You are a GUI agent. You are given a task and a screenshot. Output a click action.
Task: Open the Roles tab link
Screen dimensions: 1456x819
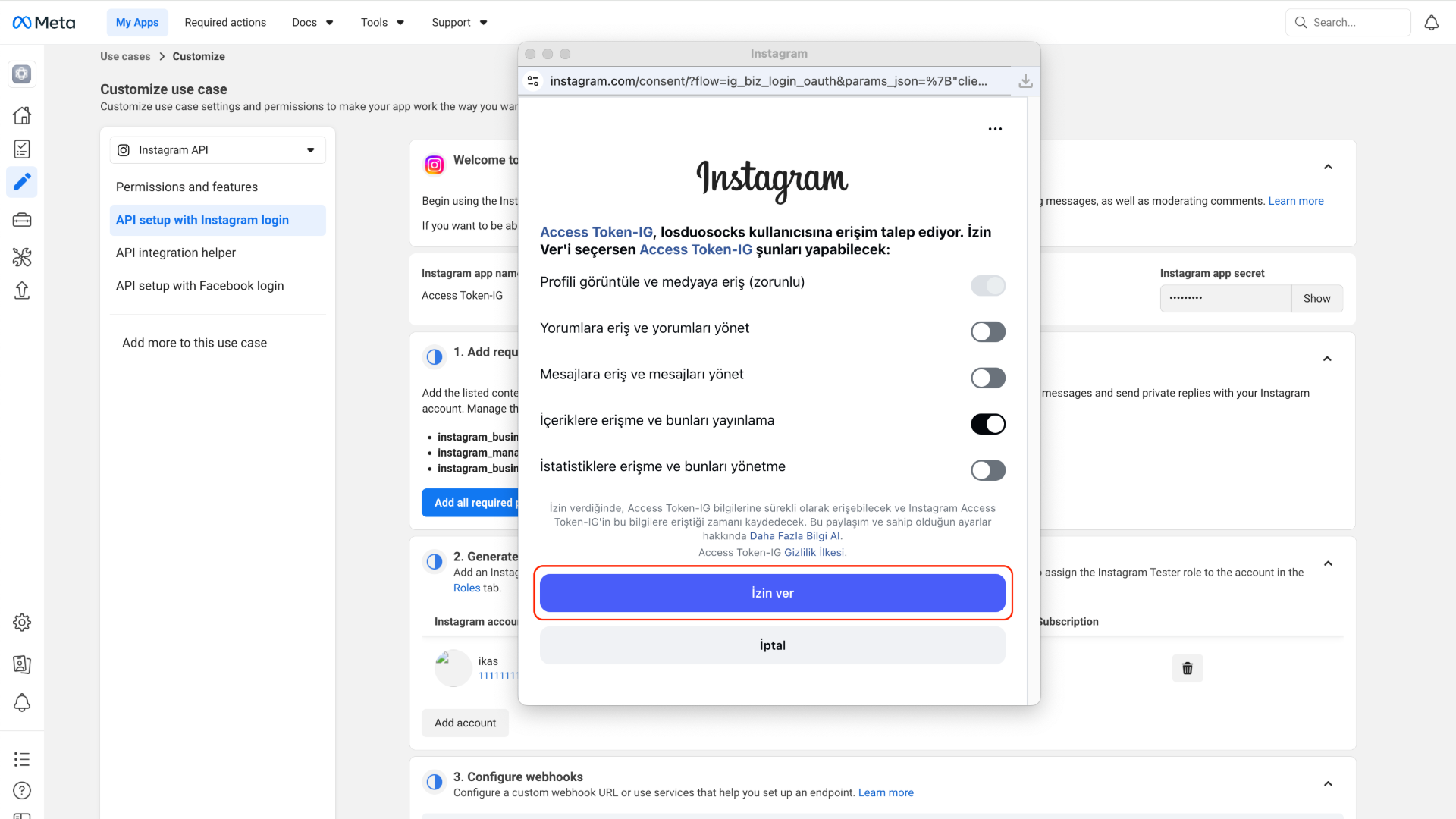pos(467,588)
